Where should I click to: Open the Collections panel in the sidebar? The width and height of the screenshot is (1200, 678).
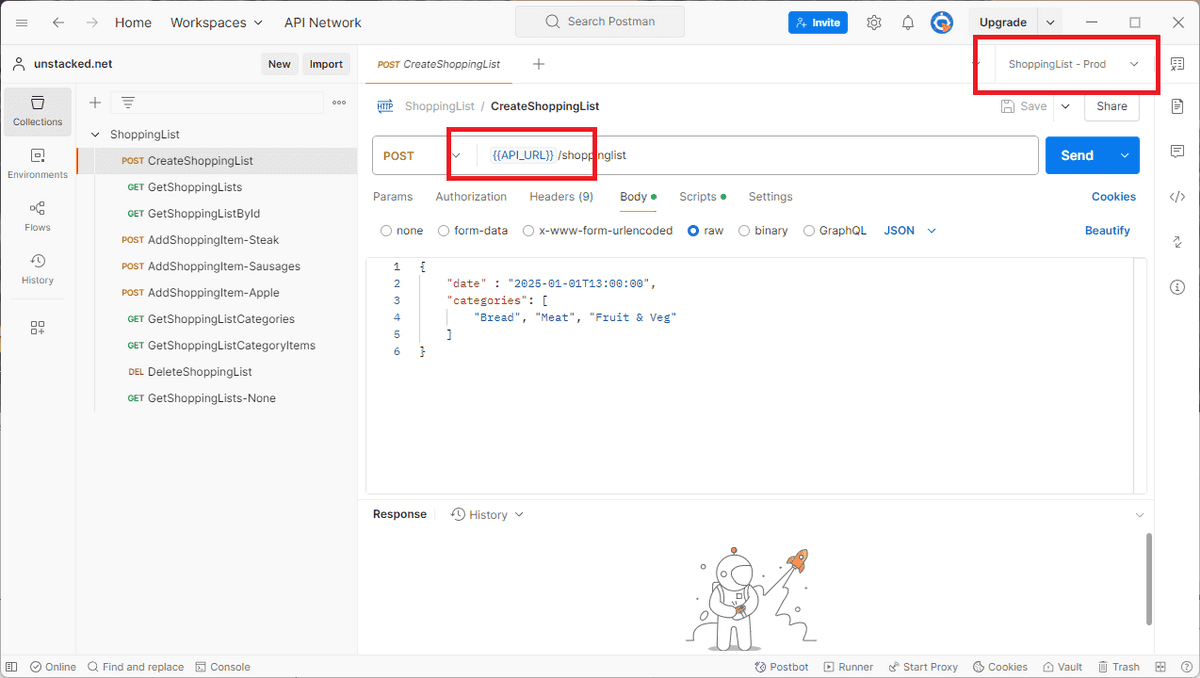click(x=37, y=111)
